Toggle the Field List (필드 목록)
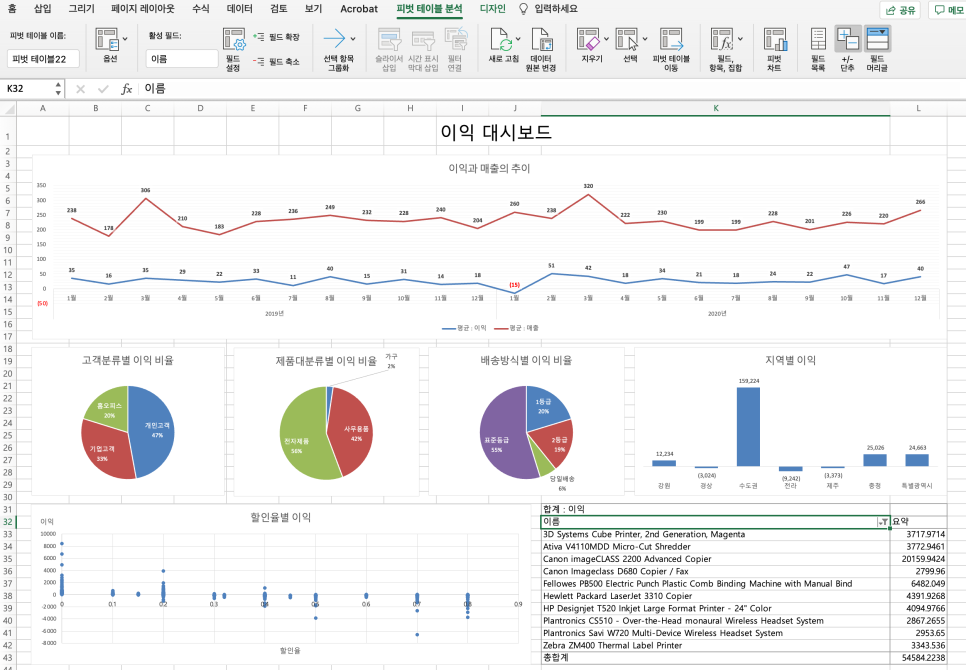 [x=818, y=39]
